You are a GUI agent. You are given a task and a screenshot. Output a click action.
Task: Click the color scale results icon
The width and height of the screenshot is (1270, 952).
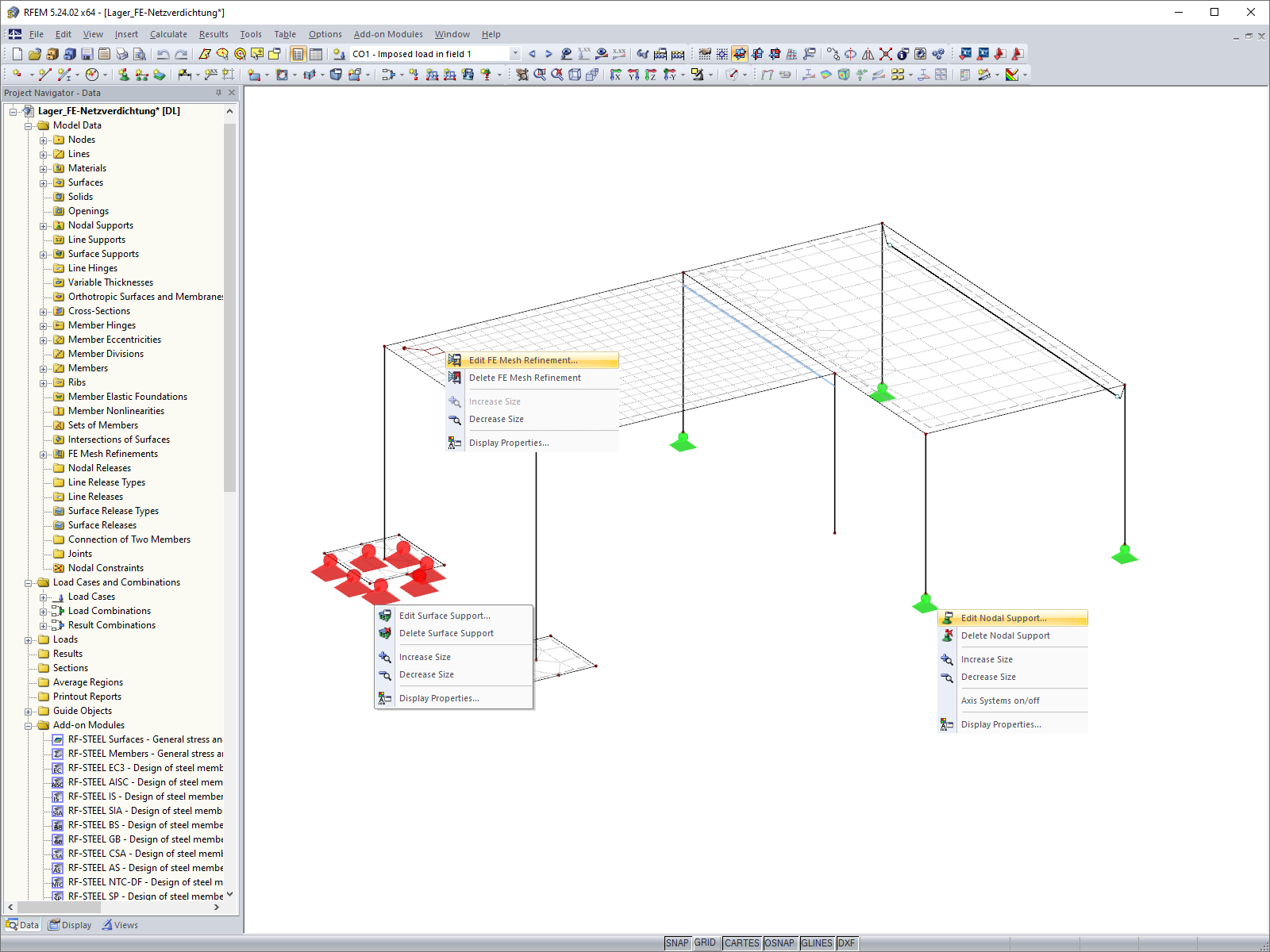coord(1012,75)
